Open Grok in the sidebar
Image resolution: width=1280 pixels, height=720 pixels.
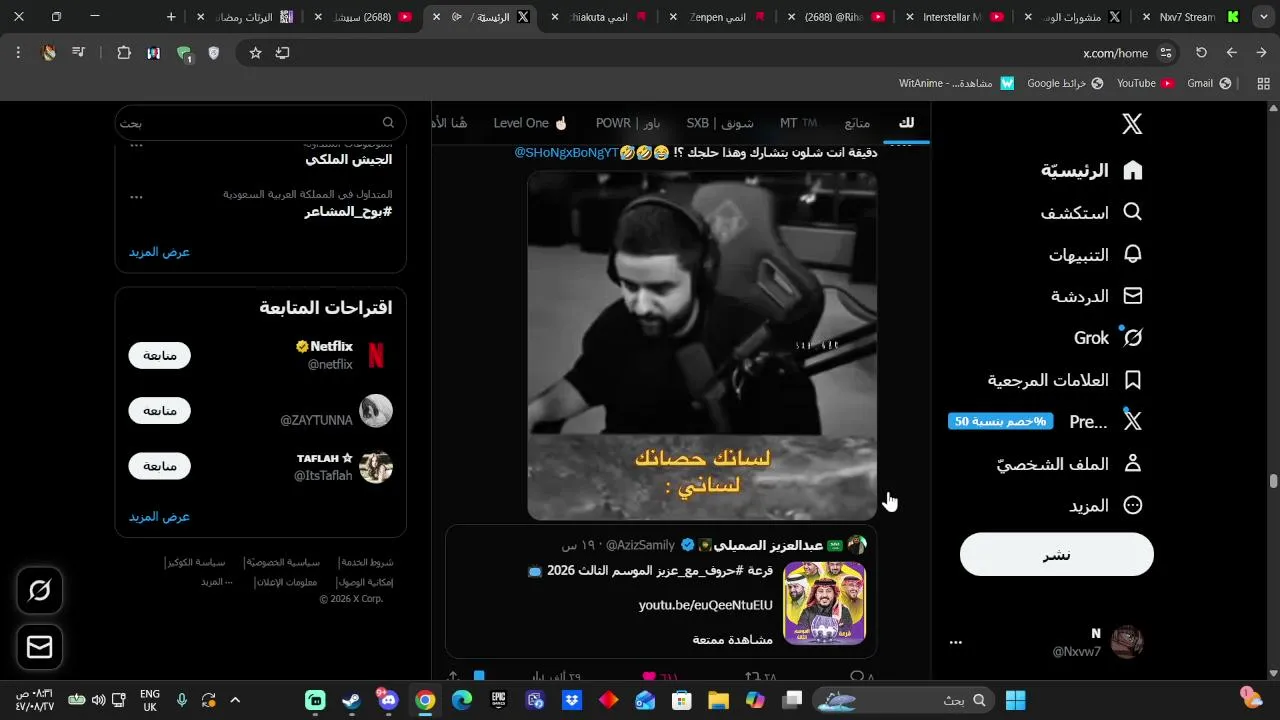[x=1108, y=338]
